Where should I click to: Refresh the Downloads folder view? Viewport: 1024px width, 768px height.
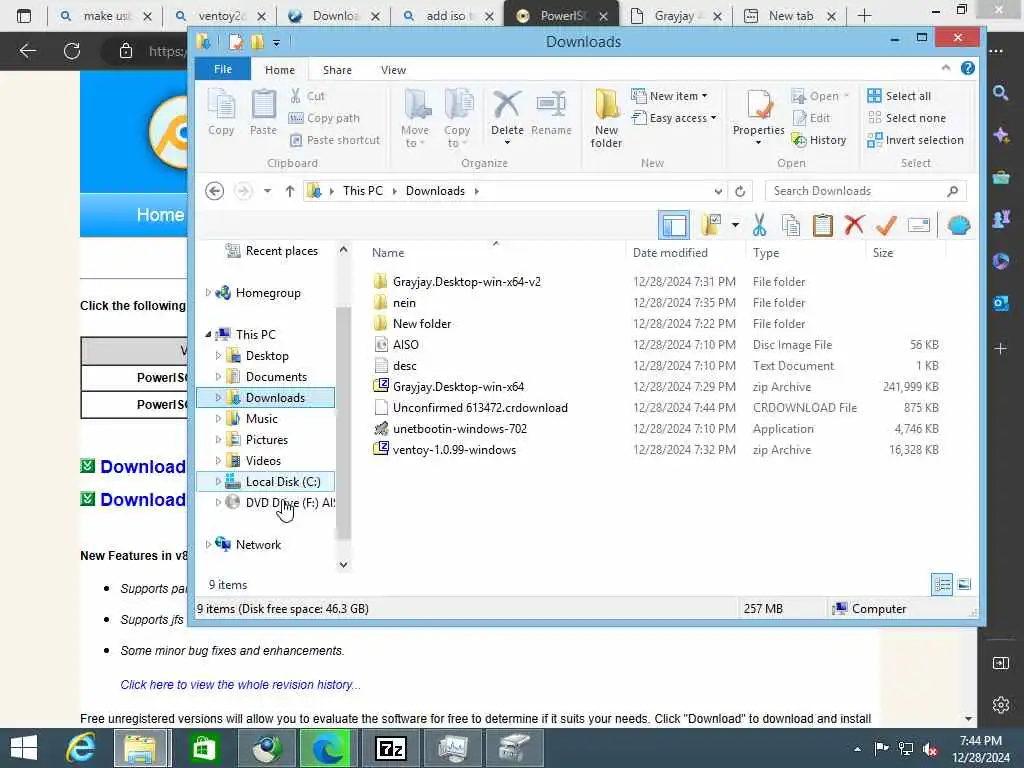pyautogui.click(x=740, y=191)
